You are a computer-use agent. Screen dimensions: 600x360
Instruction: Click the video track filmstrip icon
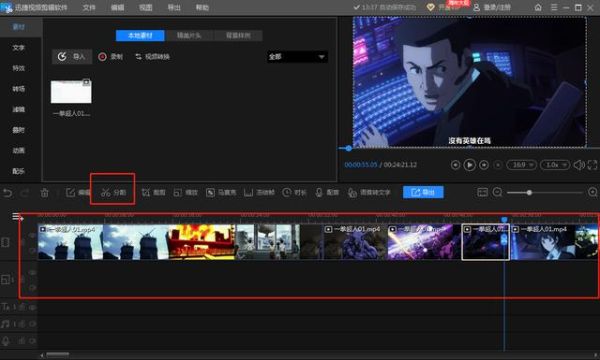click(6, 243)
